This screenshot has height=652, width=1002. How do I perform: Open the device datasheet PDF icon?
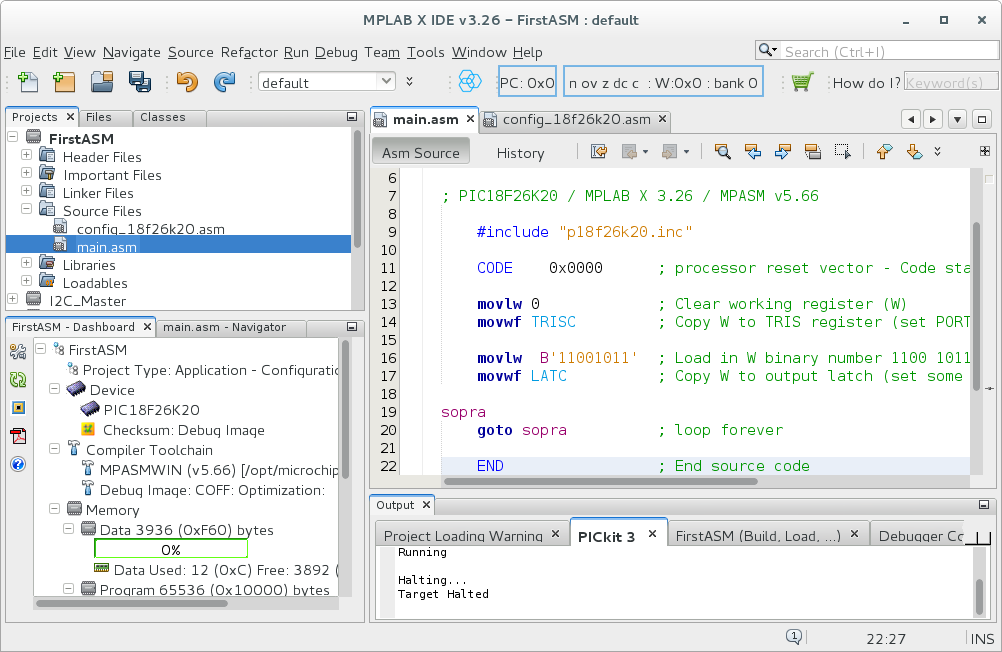tap(17, 435)
